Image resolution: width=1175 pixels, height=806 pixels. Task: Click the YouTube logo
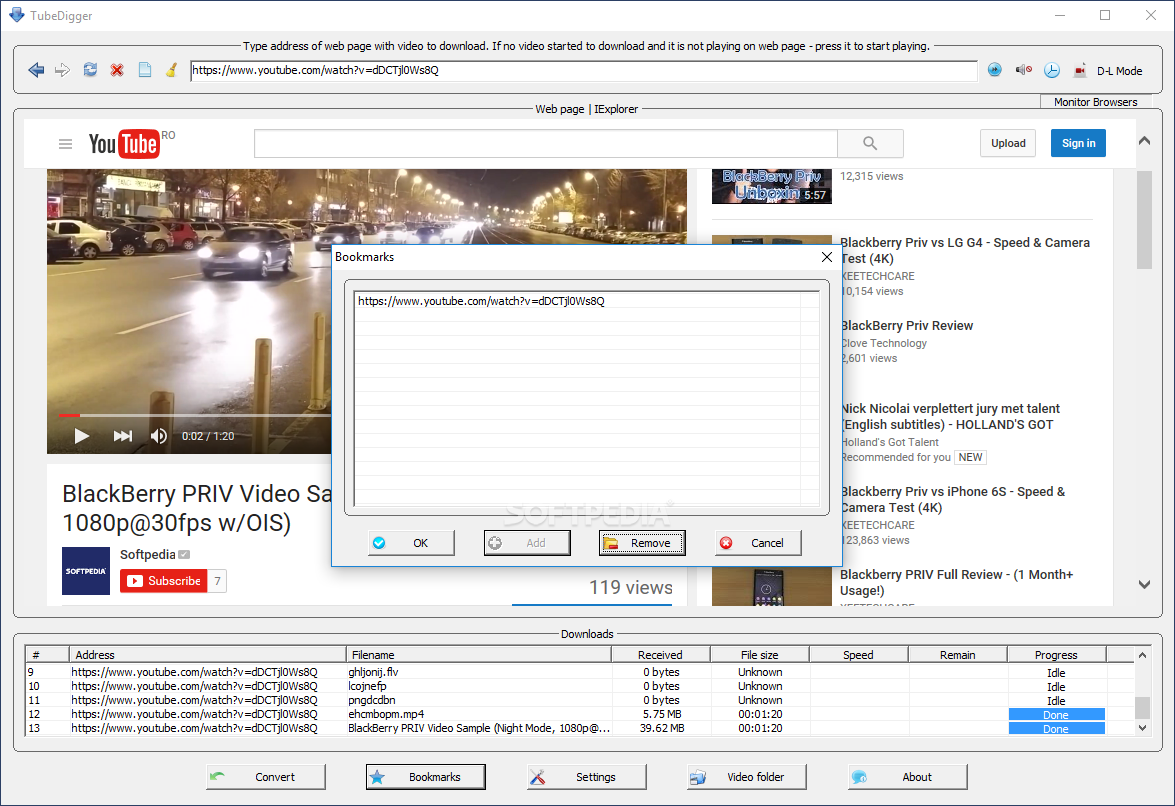click(124, 144)
